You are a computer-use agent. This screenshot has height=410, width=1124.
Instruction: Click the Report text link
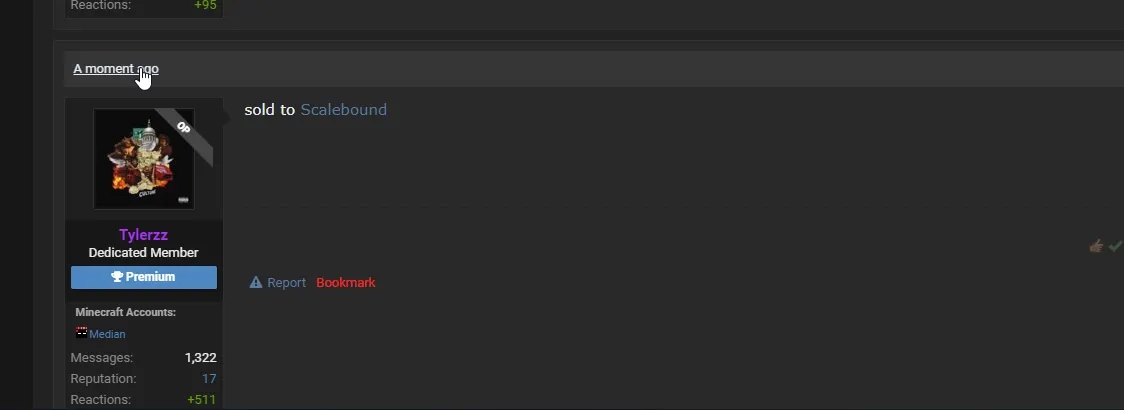(286, 283)
